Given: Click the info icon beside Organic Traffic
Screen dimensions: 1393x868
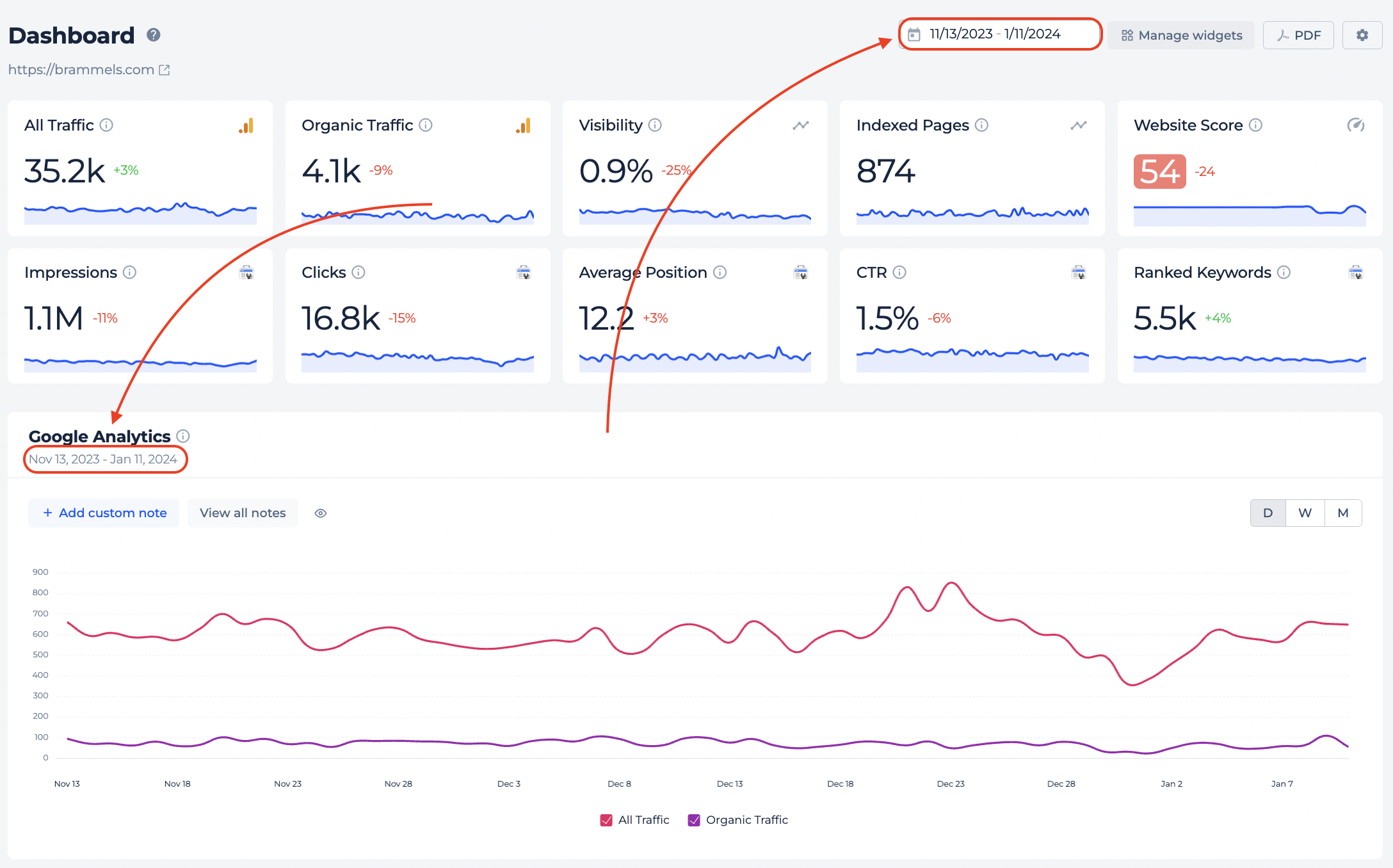Looking at the screenshot, I should [426, 125].
